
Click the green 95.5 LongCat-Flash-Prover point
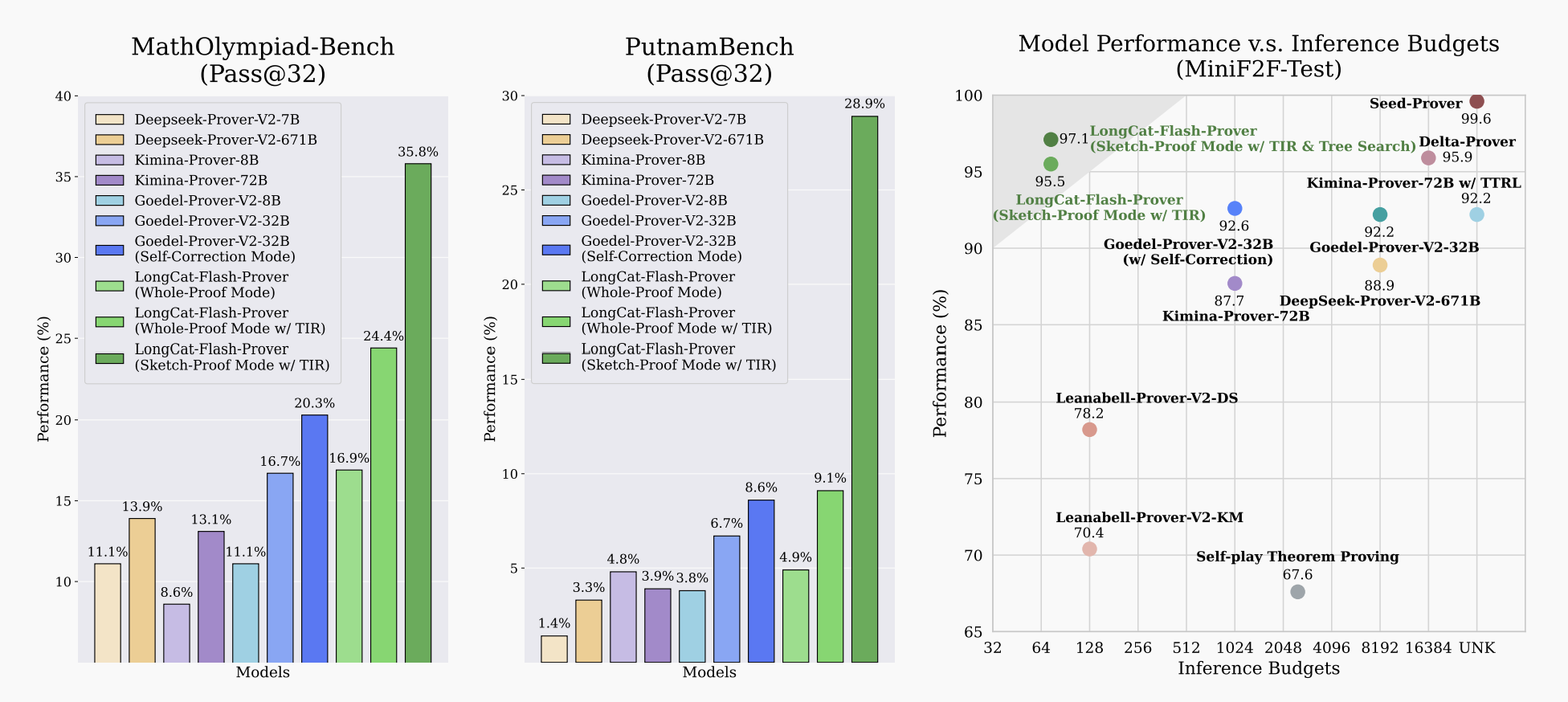(x=1051, y=165)
